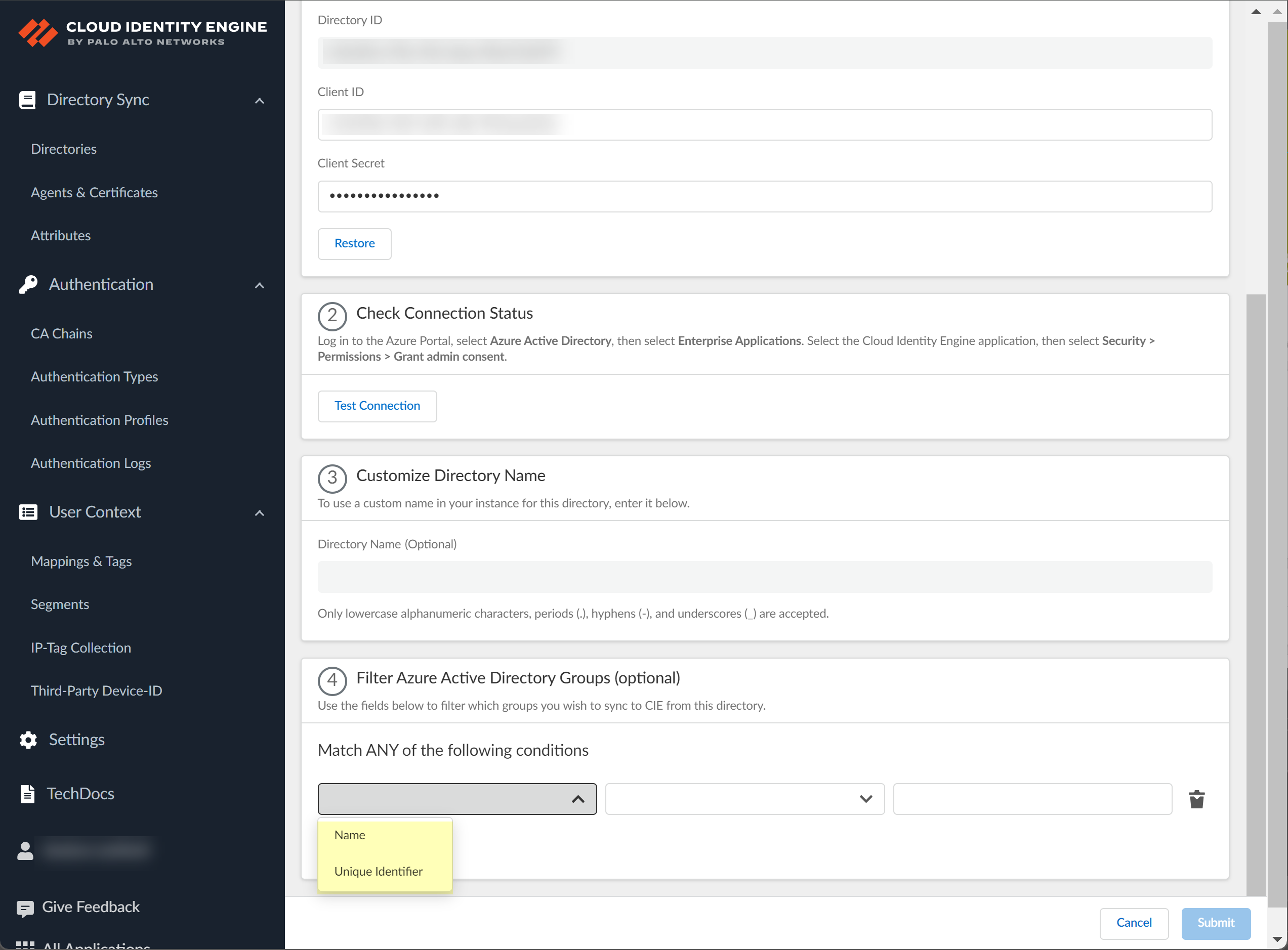Open Authentication Profiles in the sidebar
This screenshot has height=950, width=1288.
[100, 420]
